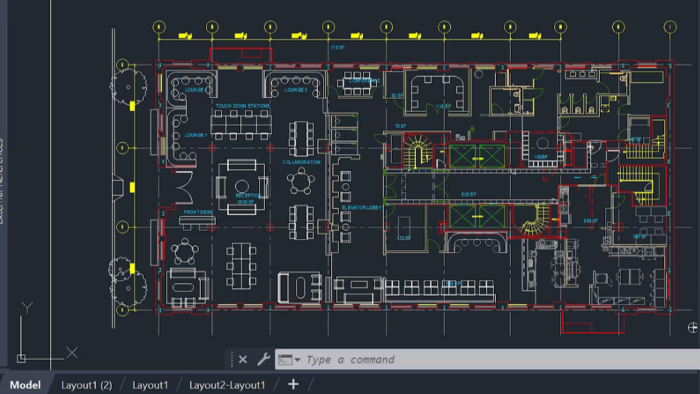Add a new layout with plus button
The image size is (700, 394).
tap(293, 384)
